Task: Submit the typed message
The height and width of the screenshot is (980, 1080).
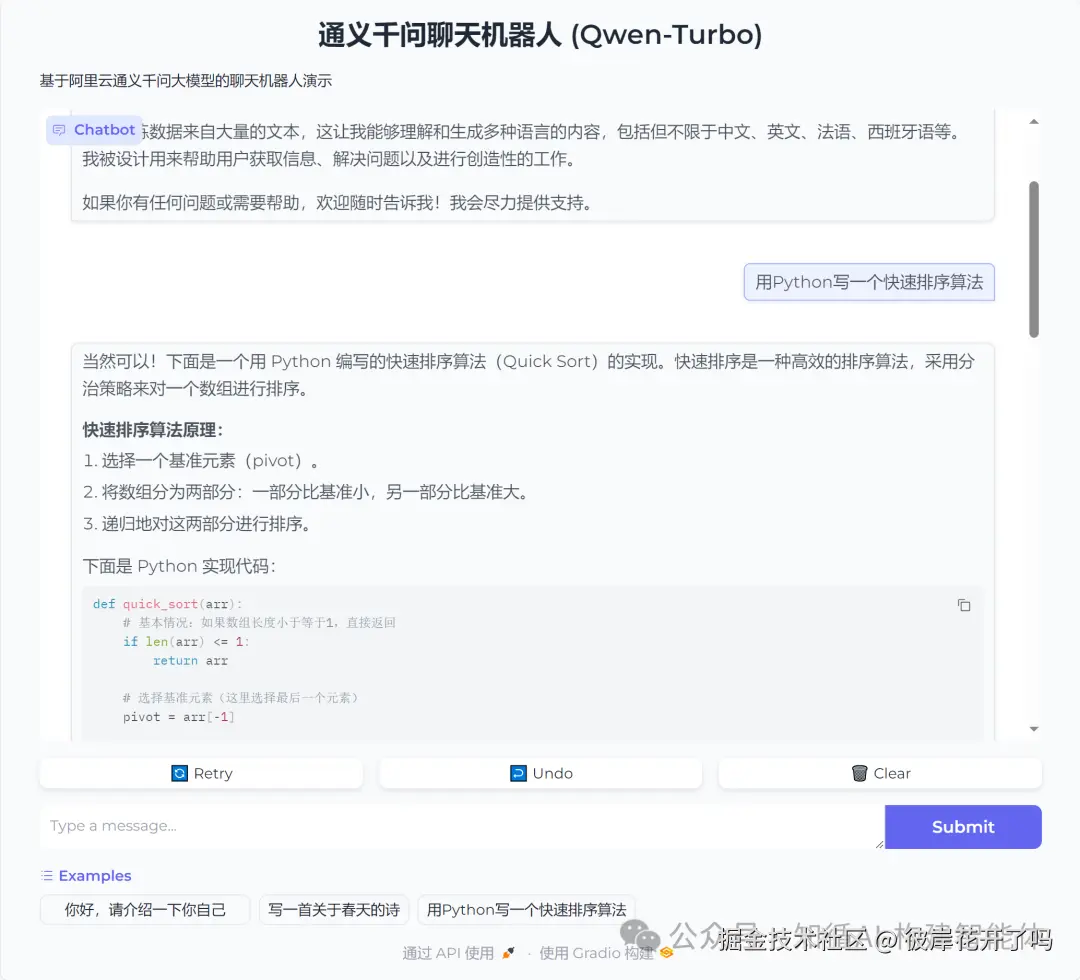Action: click(x=963, y=826)
